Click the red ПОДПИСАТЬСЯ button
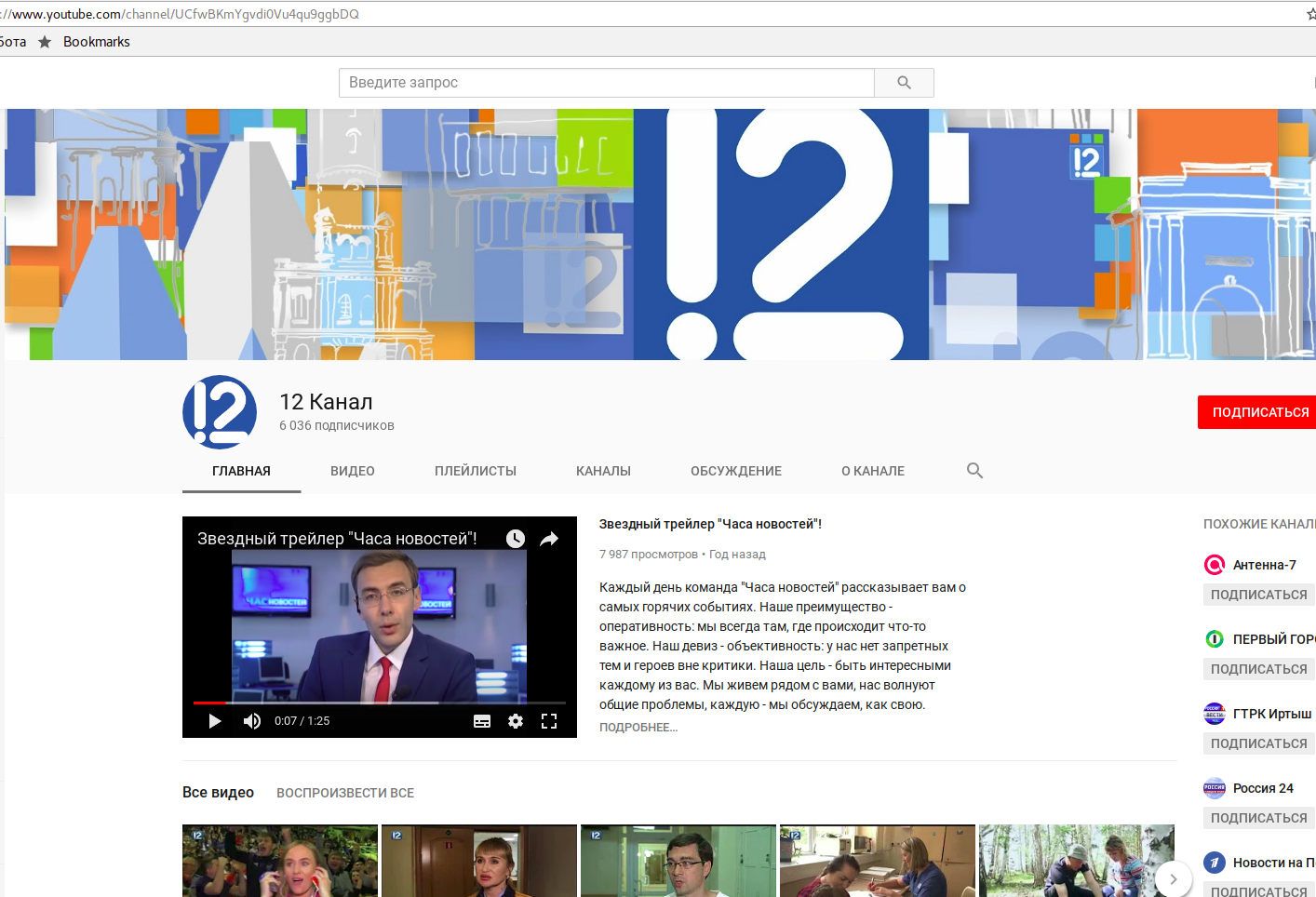Viewport: 1316px width, 897px height. pos(1257,412)
